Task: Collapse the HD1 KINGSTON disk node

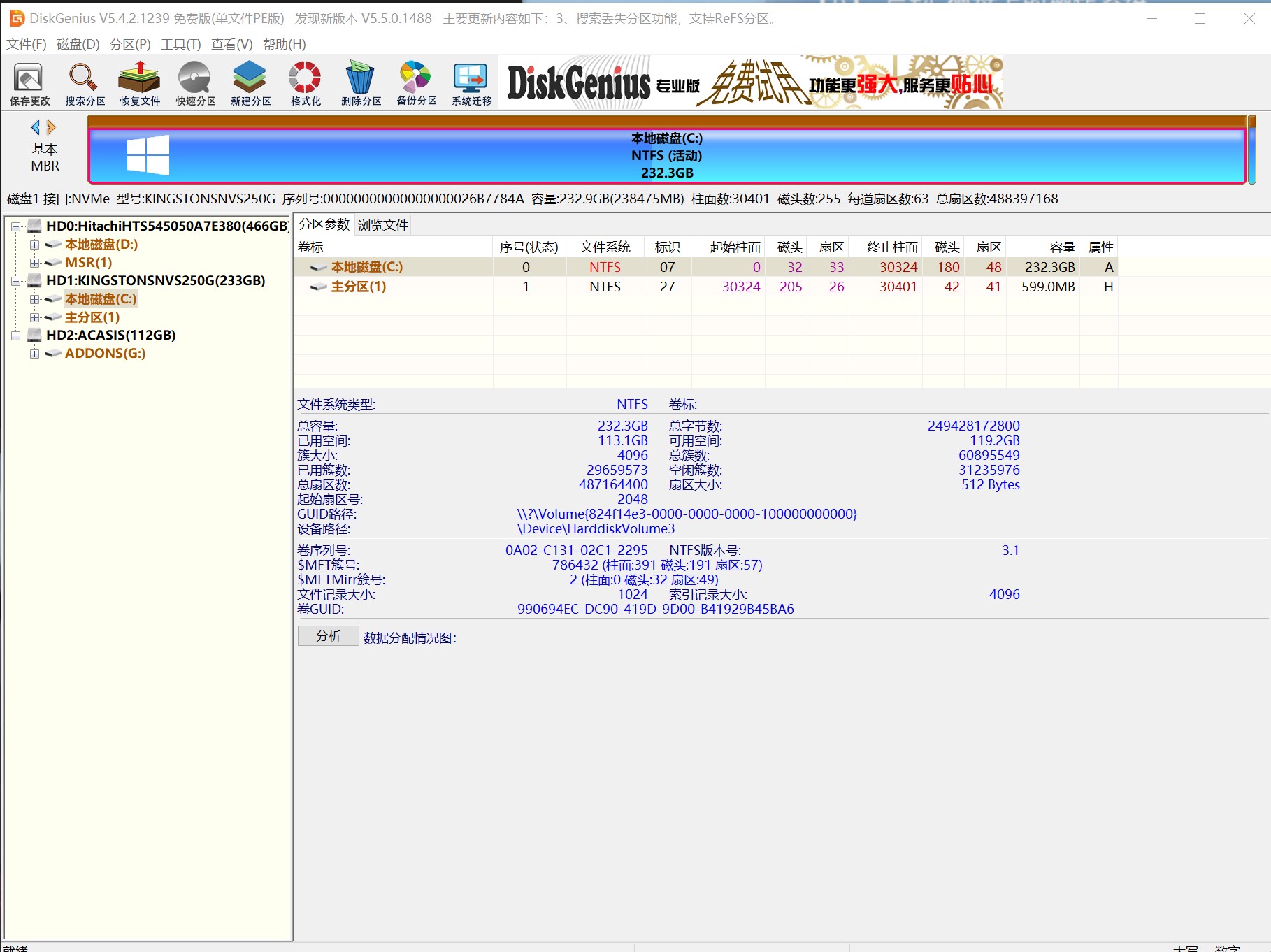Action: click(x=15, y=280)
